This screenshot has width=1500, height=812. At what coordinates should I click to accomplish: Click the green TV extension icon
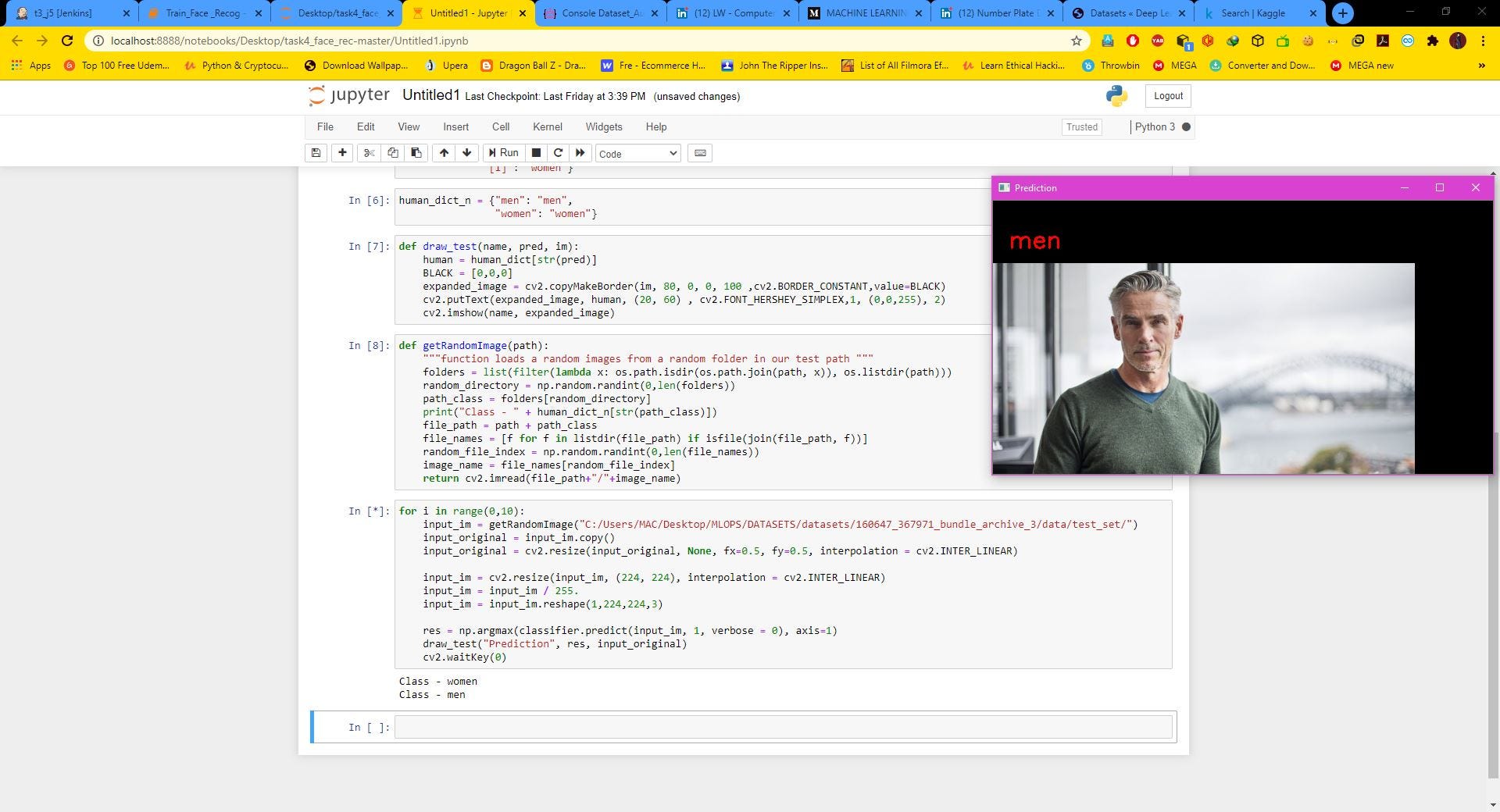coord(1283,41)
